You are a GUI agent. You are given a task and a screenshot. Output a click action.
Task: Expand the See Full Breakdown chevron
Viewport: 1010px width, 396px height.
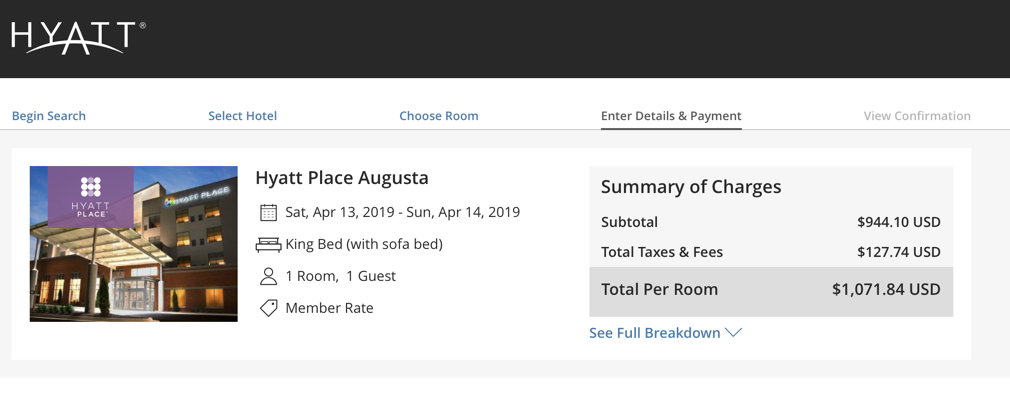(x=733, y=333)
